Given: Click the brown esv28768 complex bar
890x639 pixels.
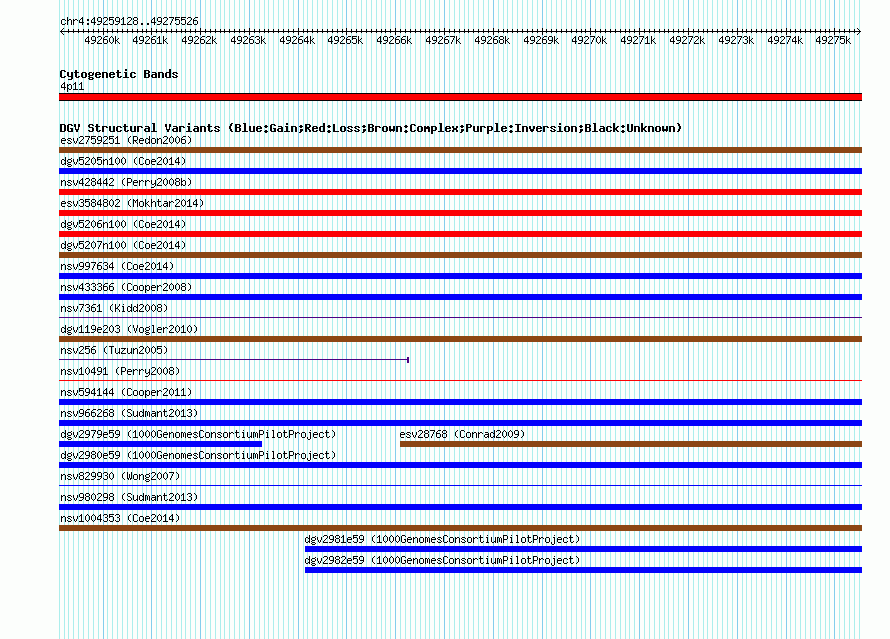Looking at the screenshot, I should click(631, 444).
